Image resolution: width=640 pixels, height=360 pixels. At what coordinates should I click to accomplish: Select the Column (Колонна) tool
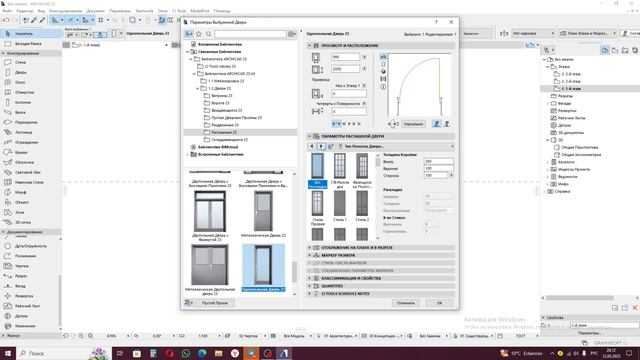[31, 102]
